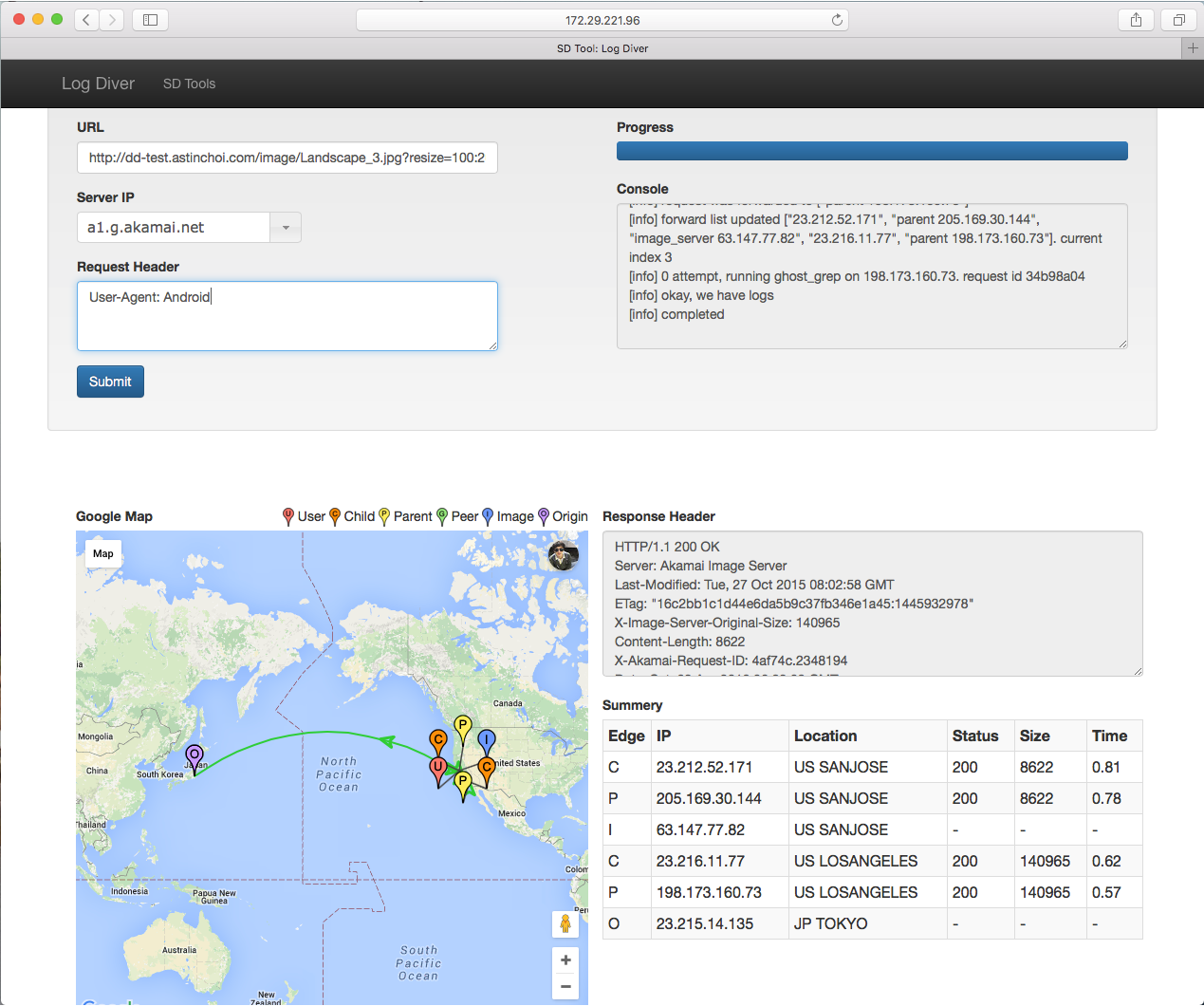1204x1006 pixels.
Task: Open the Safari share menu
Action: point(1136,20)
